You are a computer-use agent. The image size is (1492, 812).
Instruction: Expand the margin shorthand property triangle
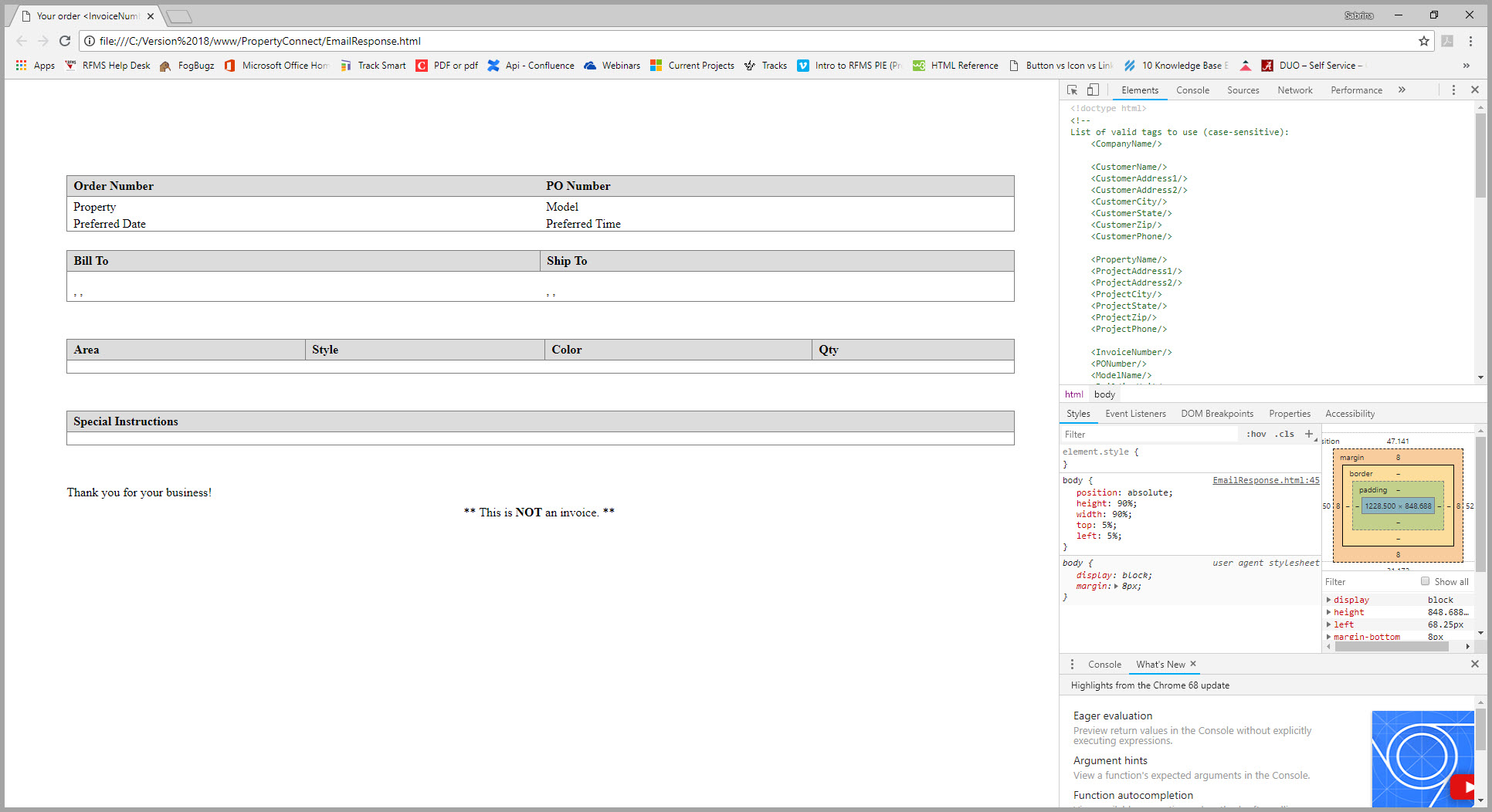pyautogui.click(x=1116, y=587)
